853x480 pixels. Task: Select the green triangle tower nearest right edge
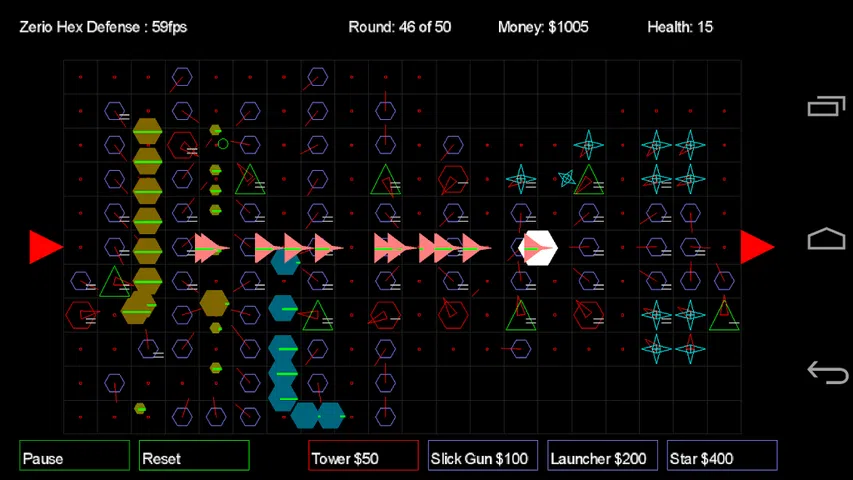coord(723,315)
